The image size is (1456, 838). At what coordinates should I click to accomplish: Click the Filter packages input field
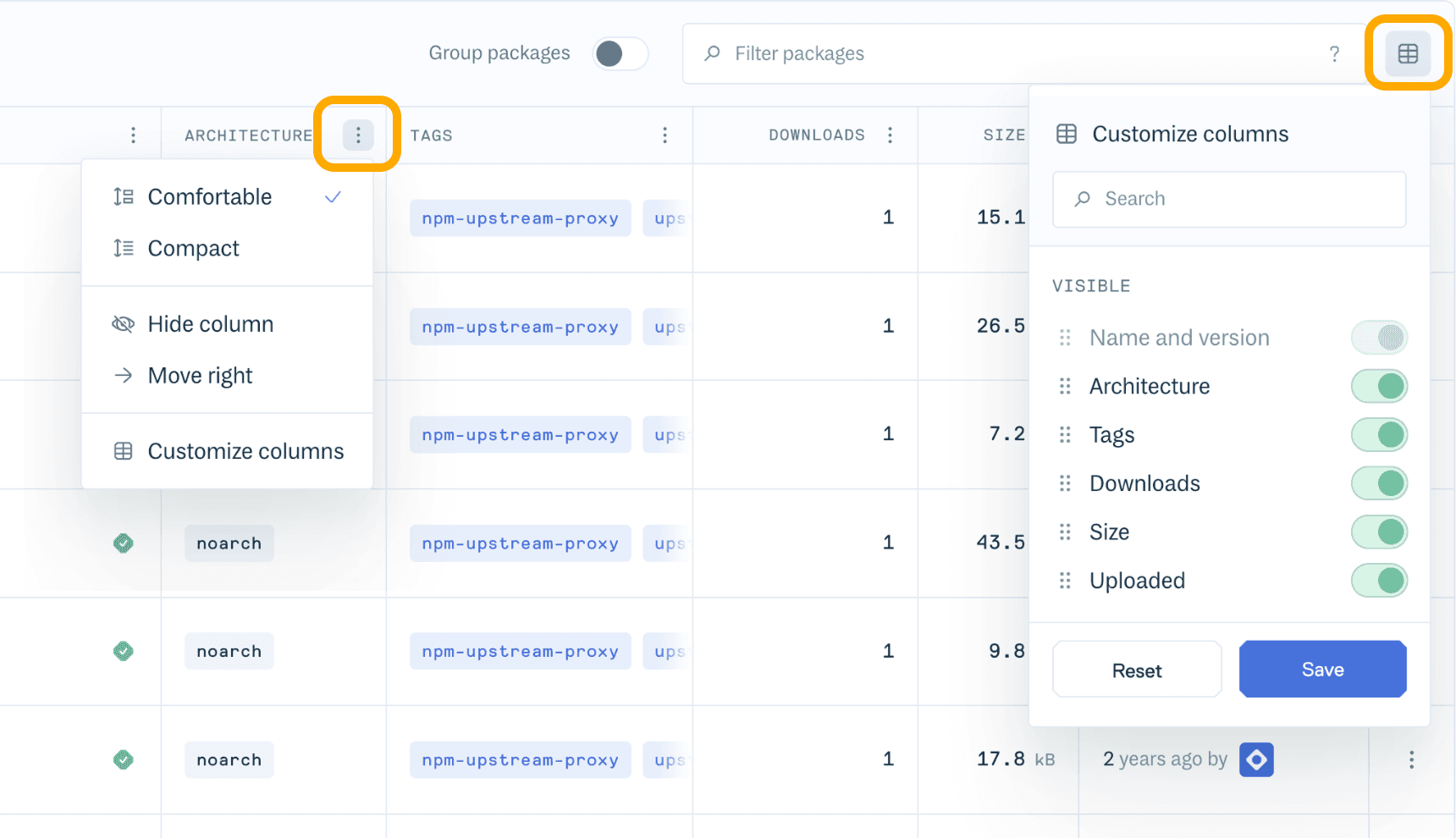tap(1016, 54)
